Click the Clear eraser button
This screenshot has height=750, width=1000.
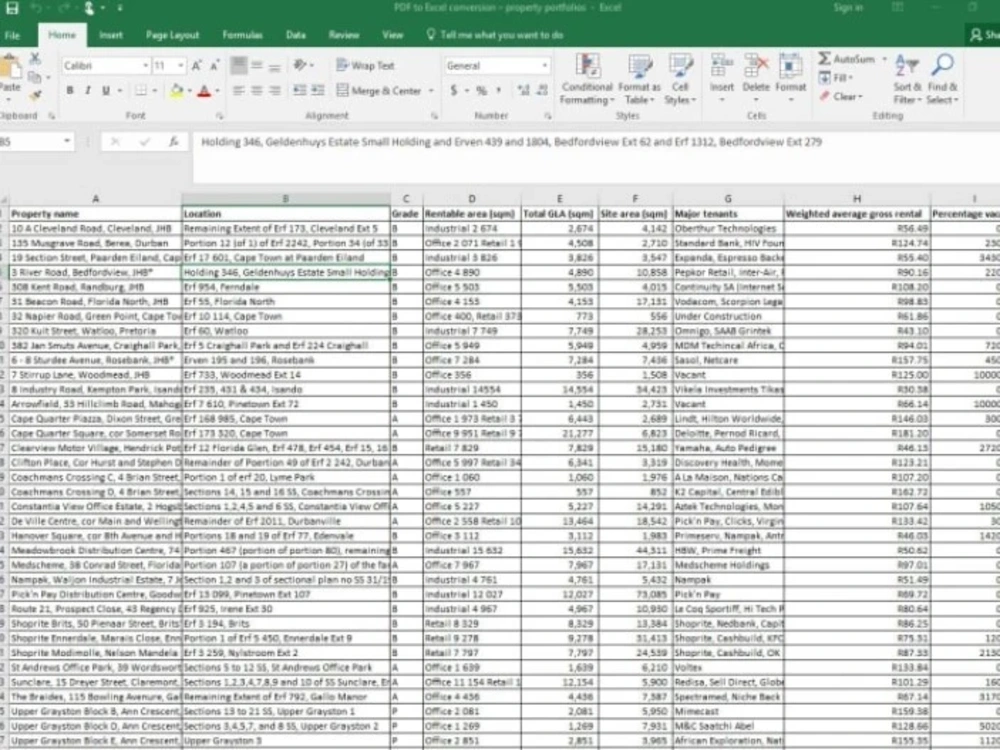pos(841,96)
